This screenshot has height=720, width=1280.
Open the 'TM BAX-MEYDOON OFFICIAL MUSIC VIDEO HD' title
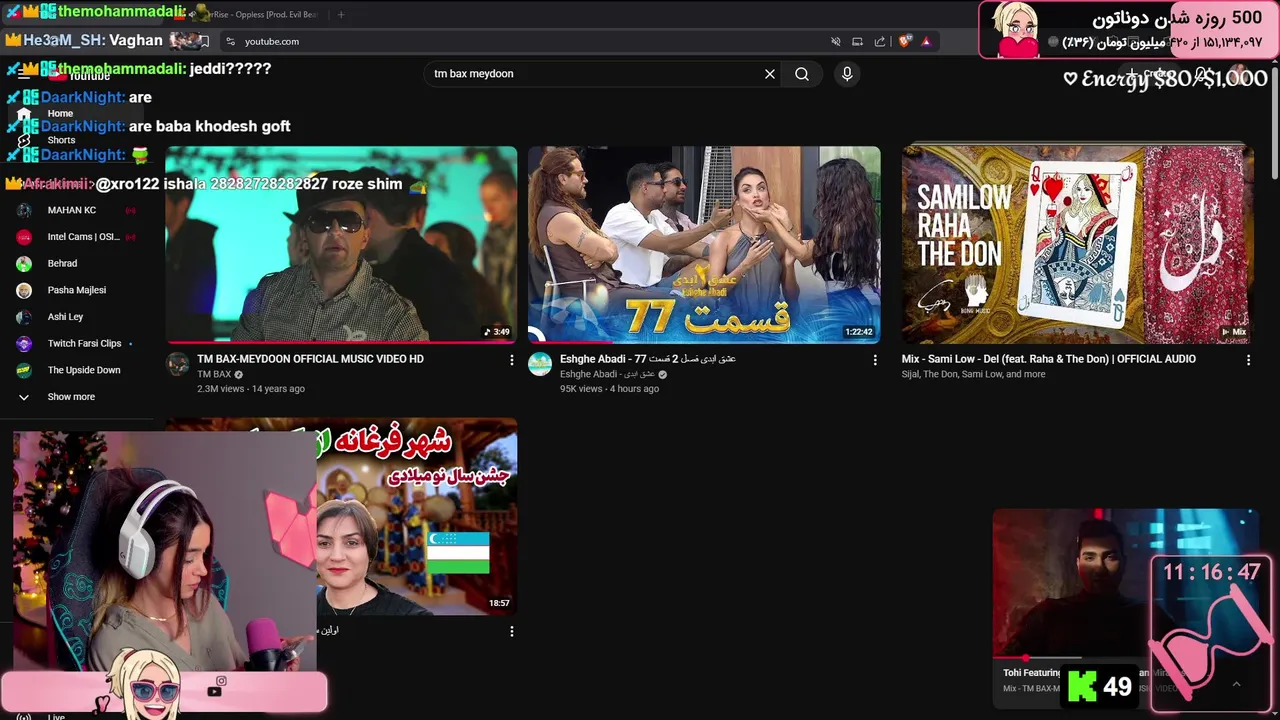point(310,359)
